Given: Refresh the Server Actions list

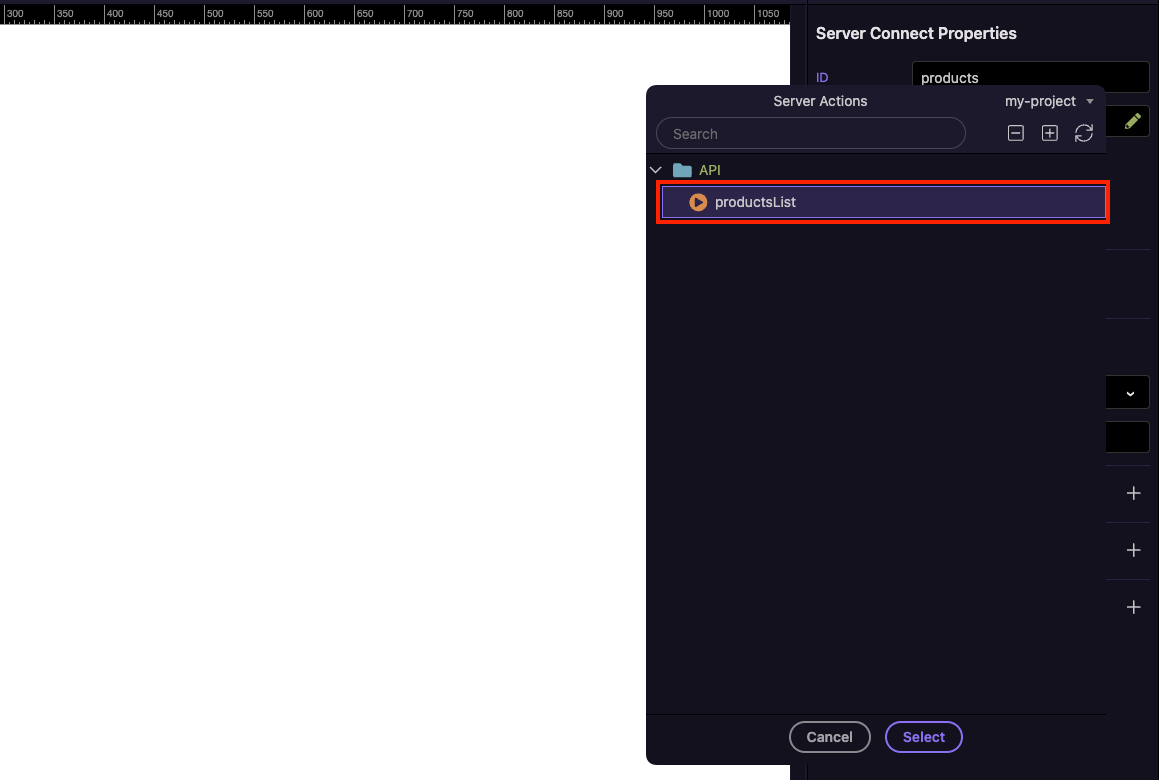Looking at the screenshot, I should coord(1083,133).
